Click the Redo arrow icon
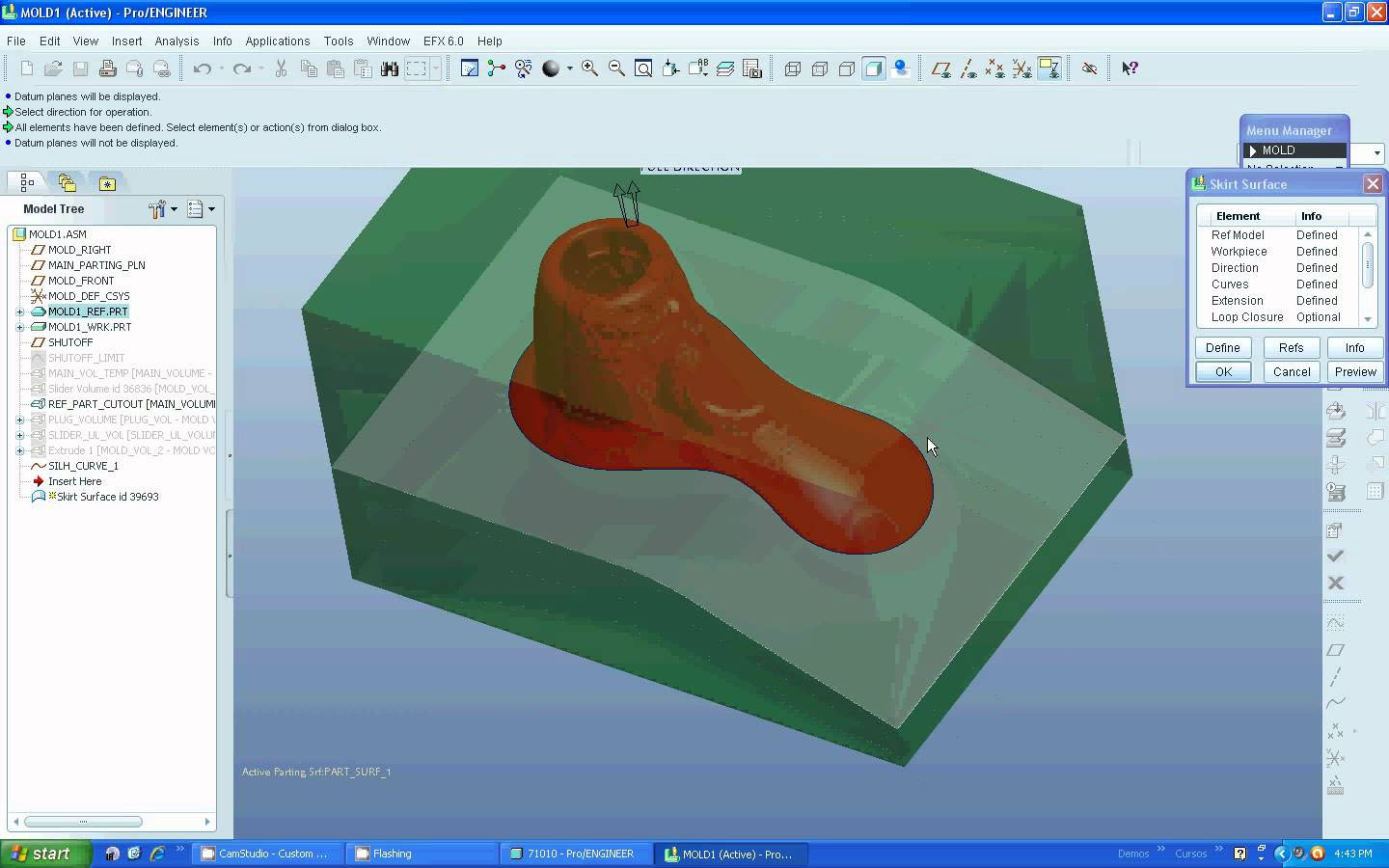This screenshot has height=868, width=1389. point(242,68)
